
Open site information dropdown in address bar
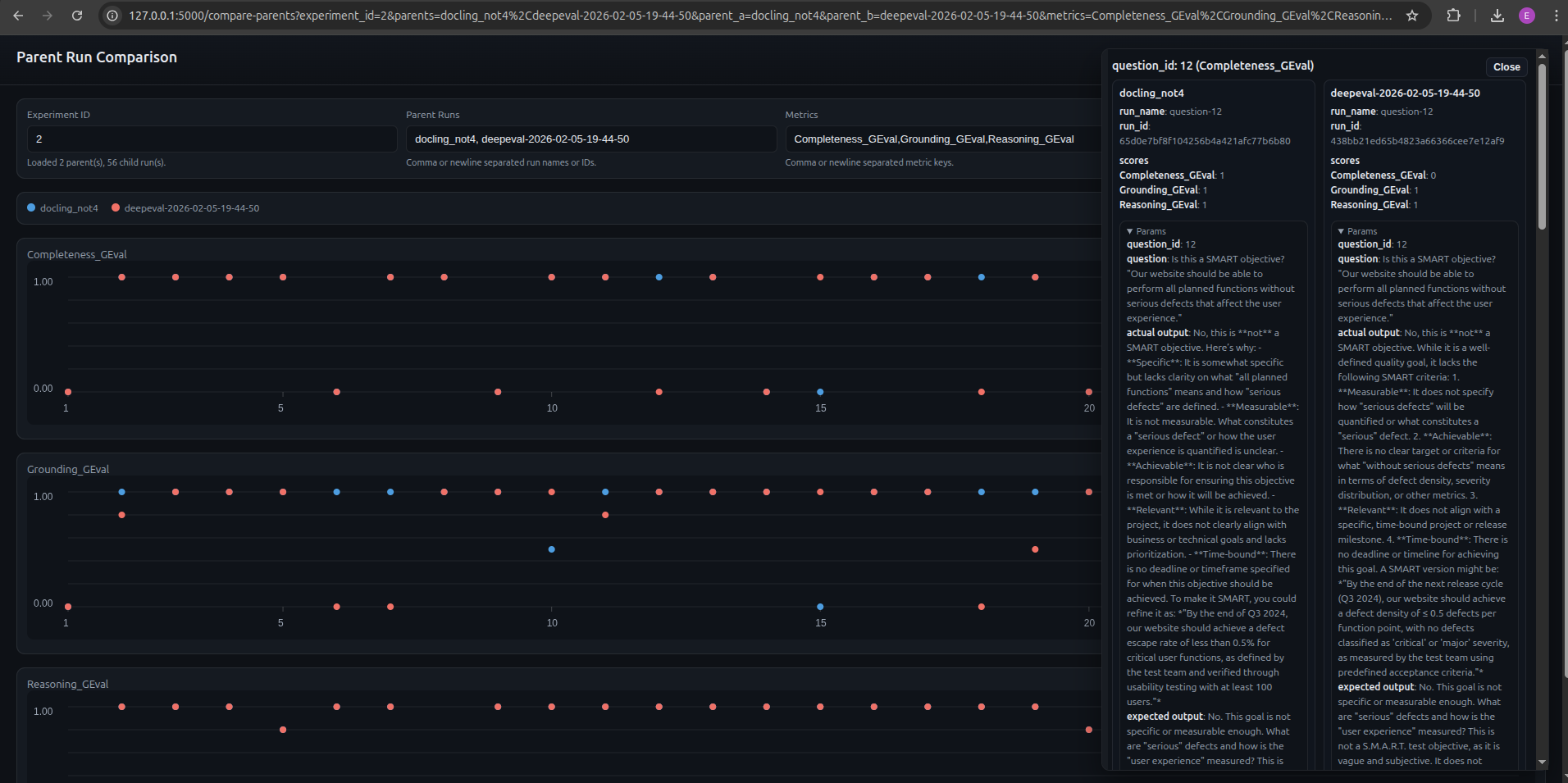coord(112,15)
